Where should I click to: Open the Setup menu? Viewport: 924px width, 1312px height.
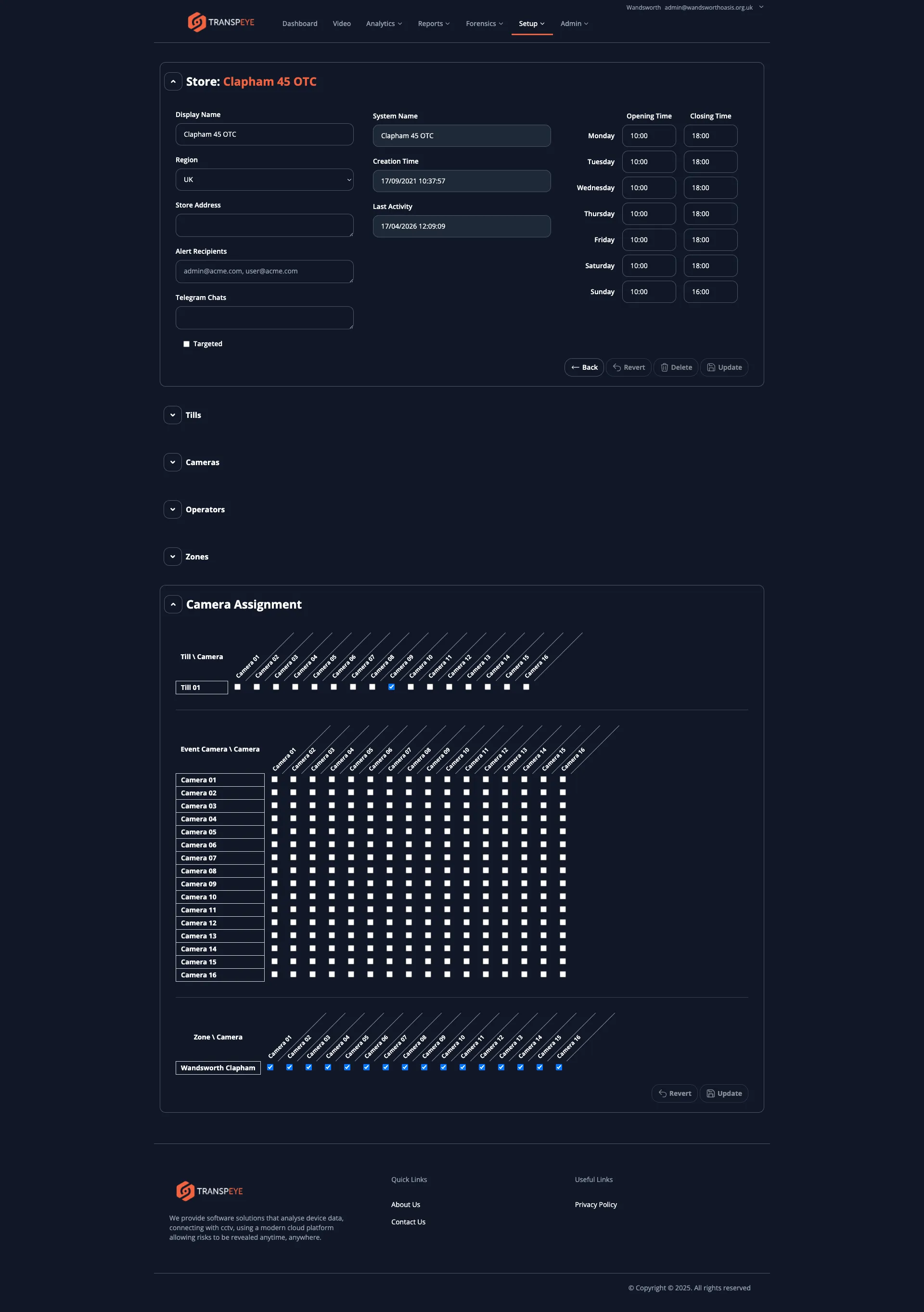[x=531, y=24]
